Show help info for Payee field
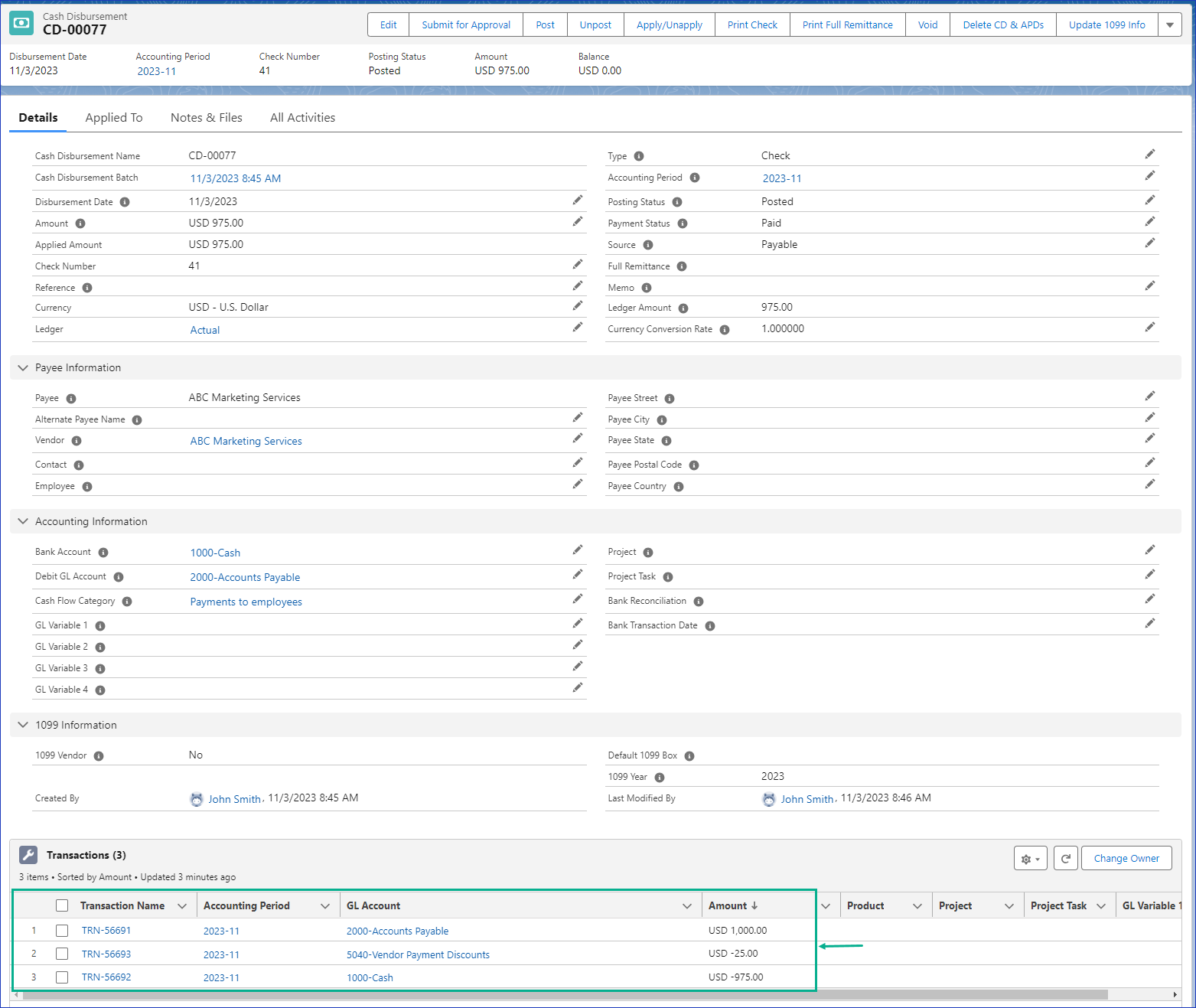Image resolution: width=1196 pixels, height=1008 pixels. (x=71, y=399)
